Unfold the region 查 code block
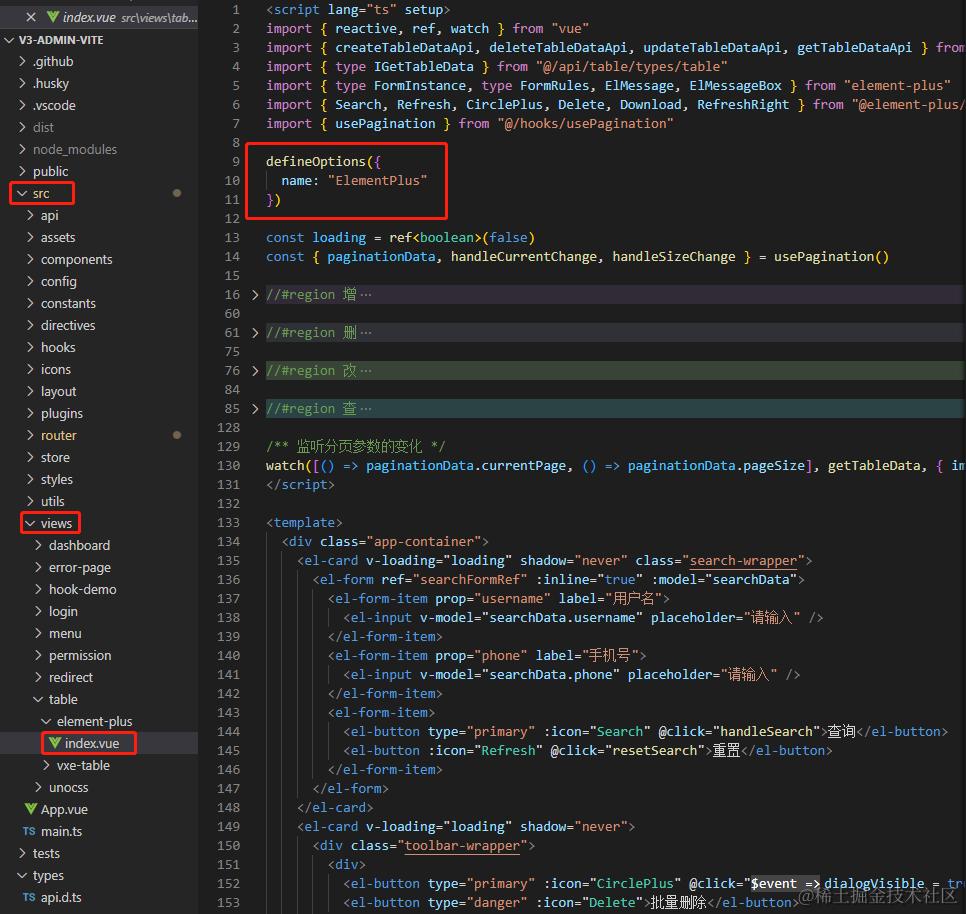The width and height of the screenshot is (966, 914). pos(255,409)
